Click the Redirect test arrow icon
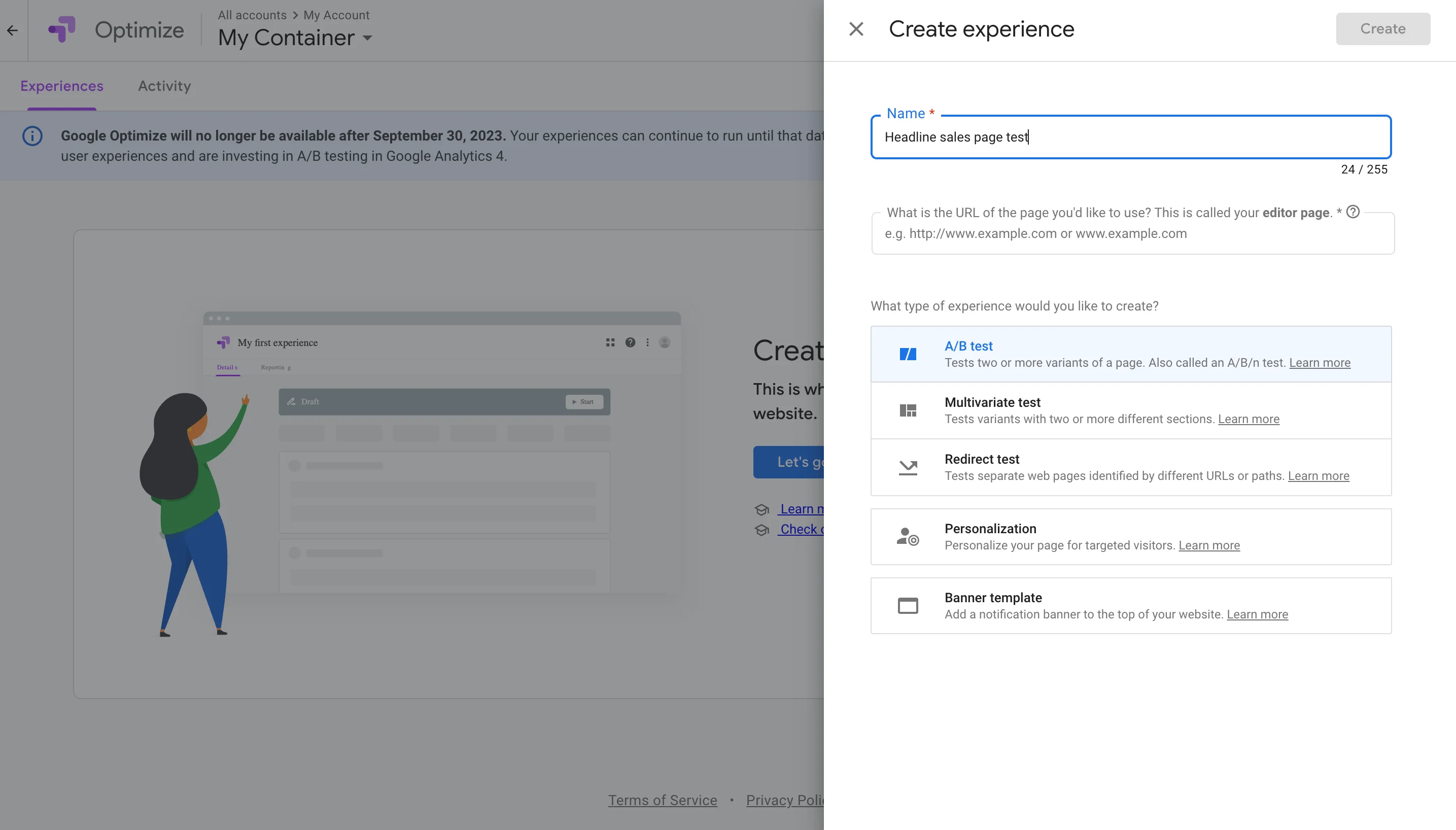This screenshot has width=1456, height=830. tap(907, 467)
